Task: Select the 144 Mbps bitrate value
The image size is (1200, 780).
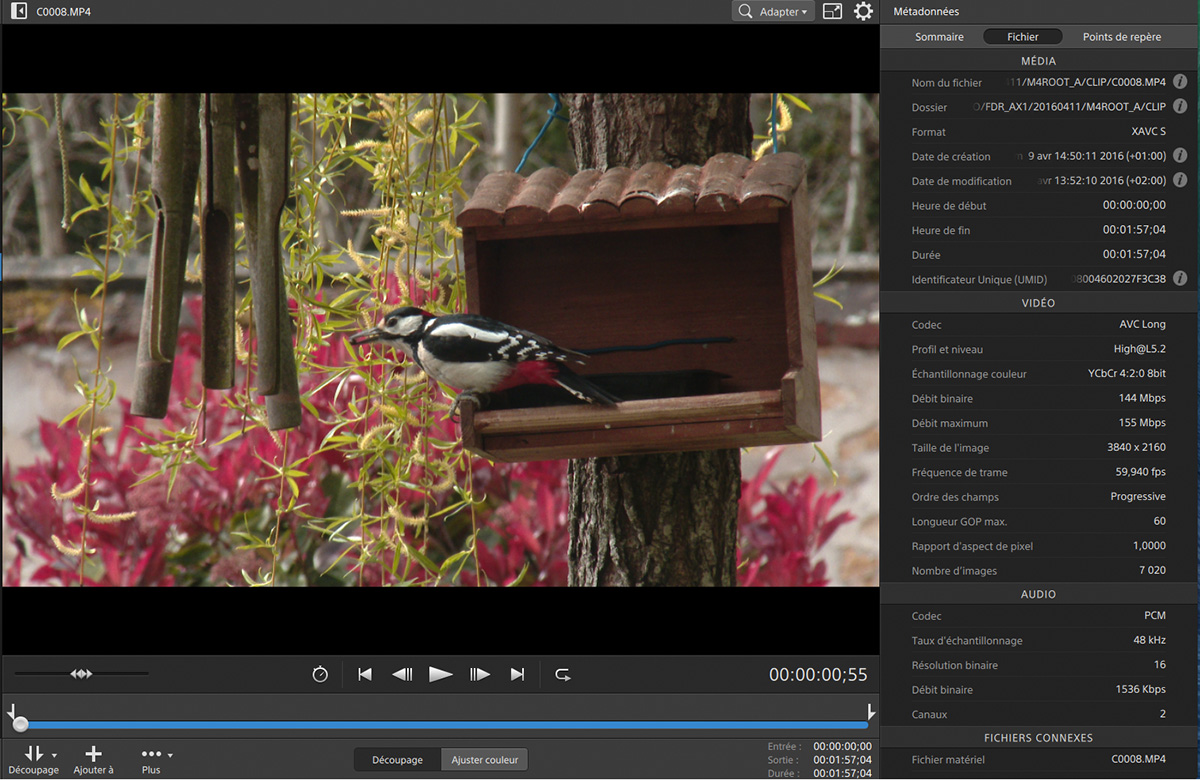Action: point(1142,398)
